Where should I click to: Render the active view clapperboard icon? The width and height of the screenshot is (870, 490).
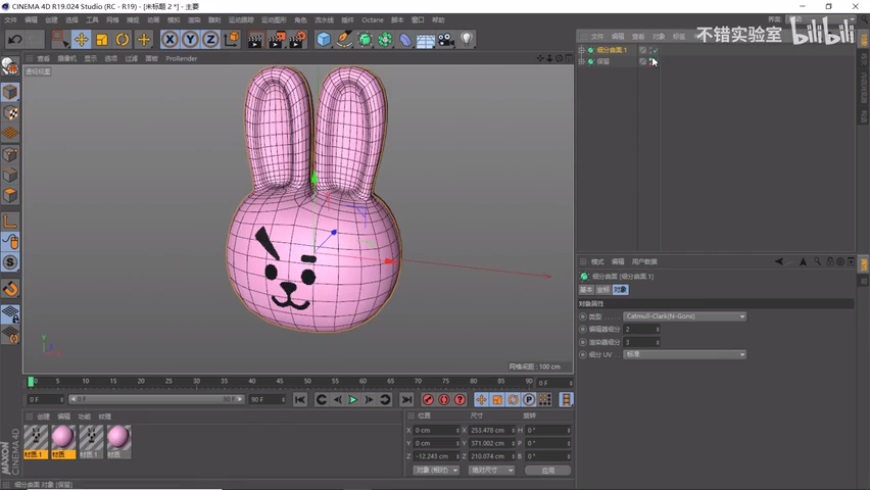click(255, 39)
